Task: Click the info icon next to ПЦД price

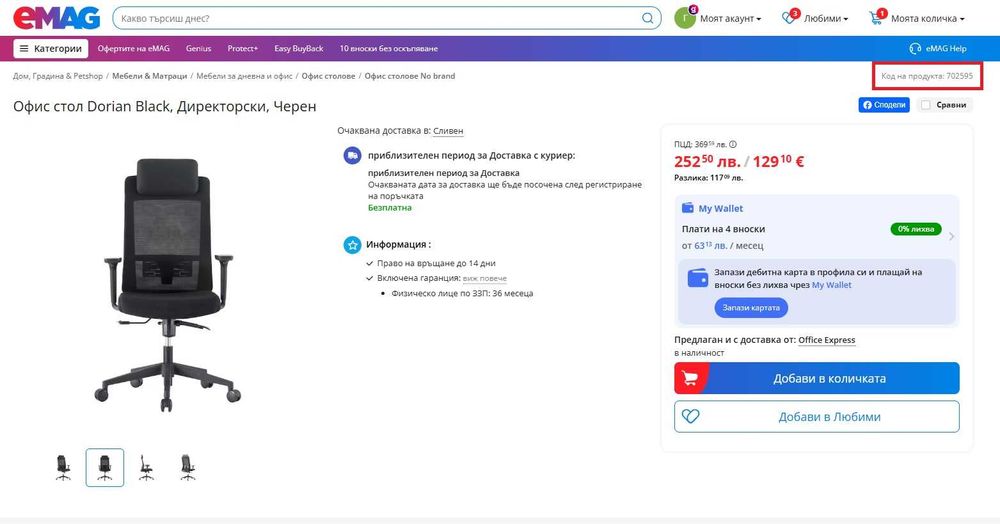Action: pyautogui.click(x=733, y=144)
